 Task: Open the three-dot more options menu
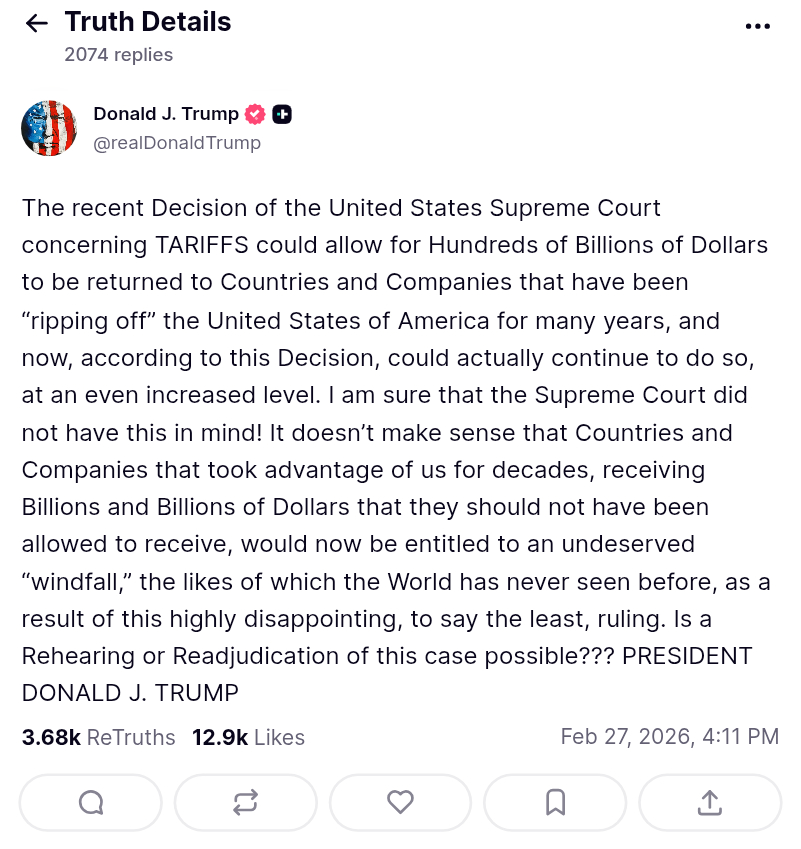pyautogui.click(x=758, y=26)
